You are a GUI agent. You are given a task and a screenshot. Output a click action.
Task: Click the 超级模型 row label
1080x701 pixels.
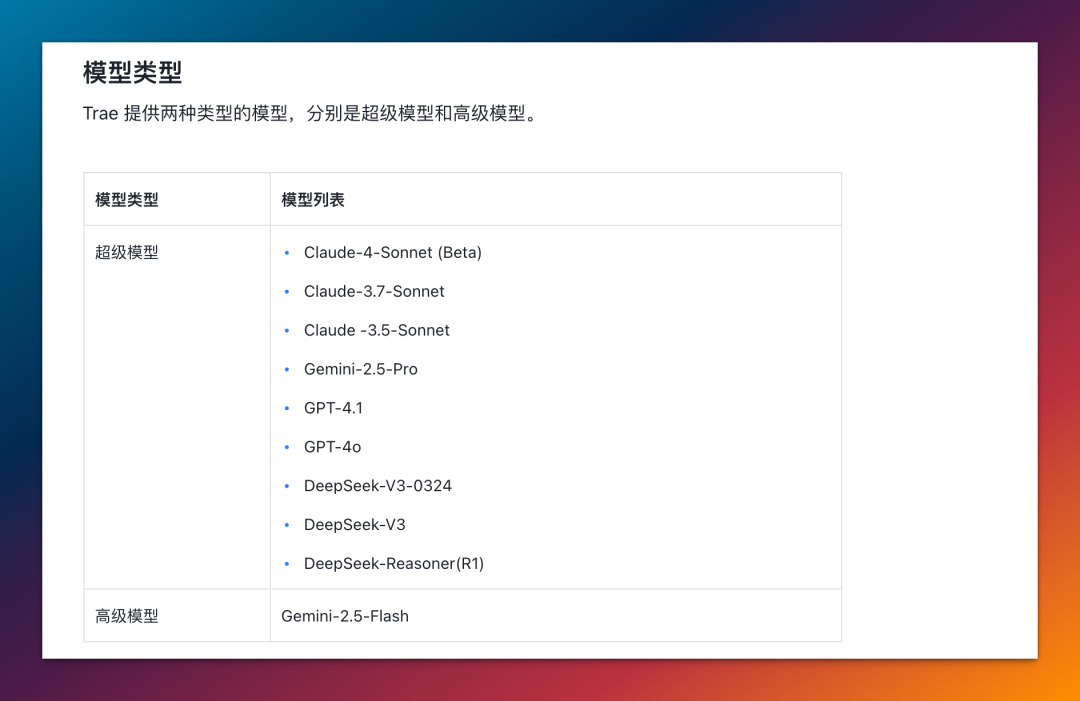(127, 253)
